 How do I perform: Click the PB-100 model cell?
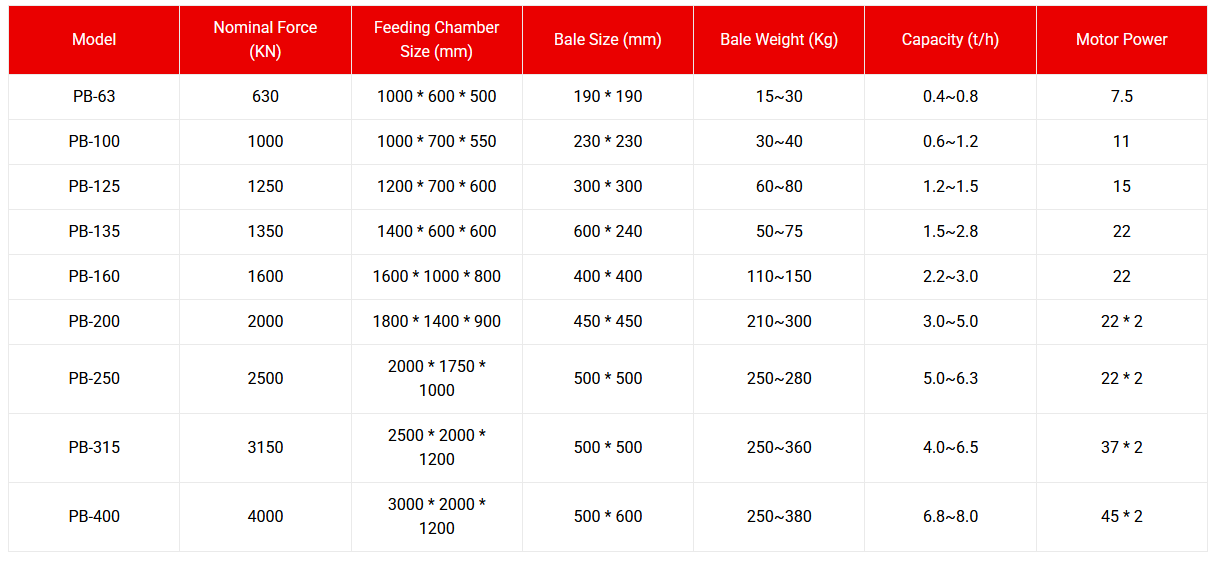pos(94,142)
